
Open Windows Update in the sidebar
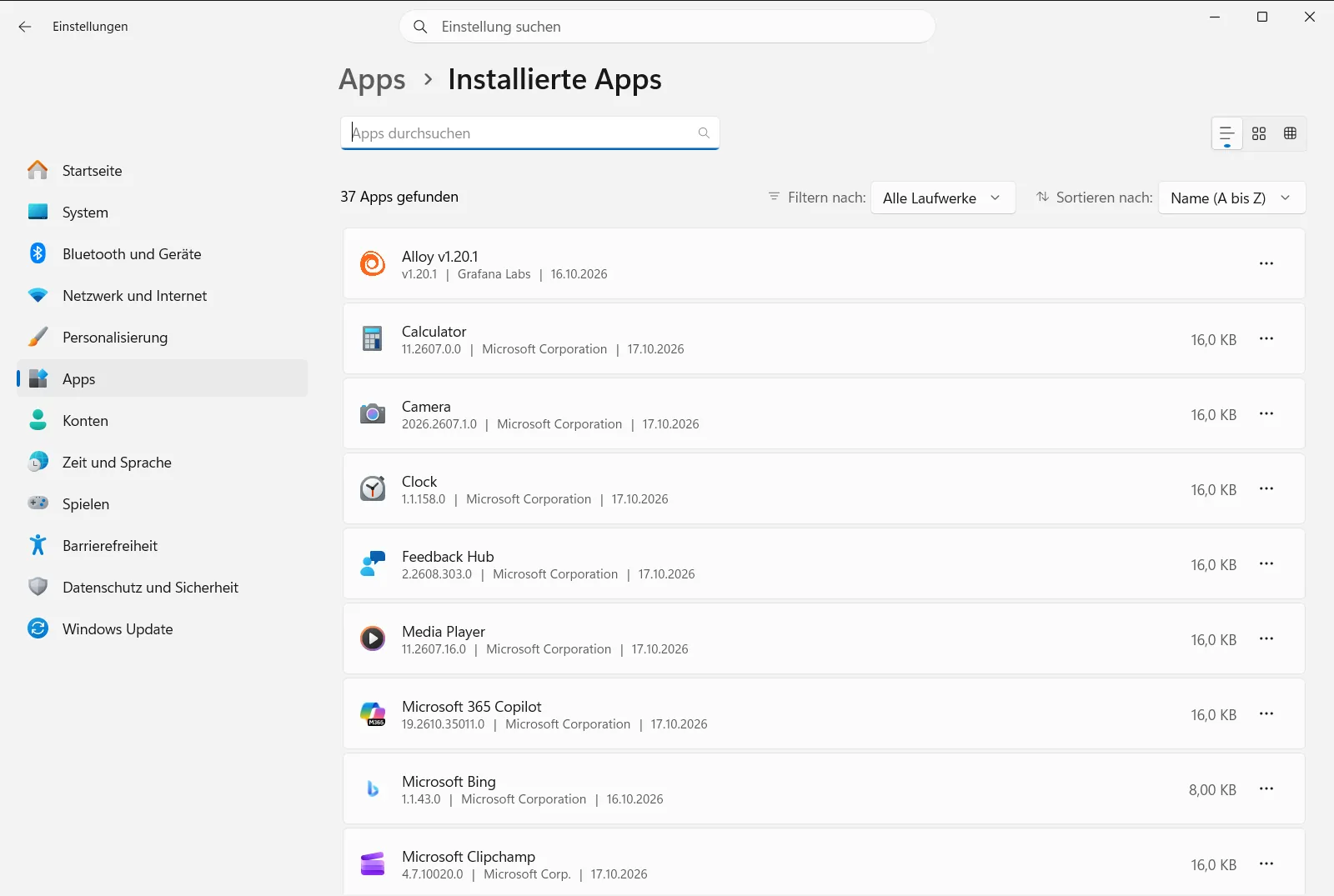point(162,628)
